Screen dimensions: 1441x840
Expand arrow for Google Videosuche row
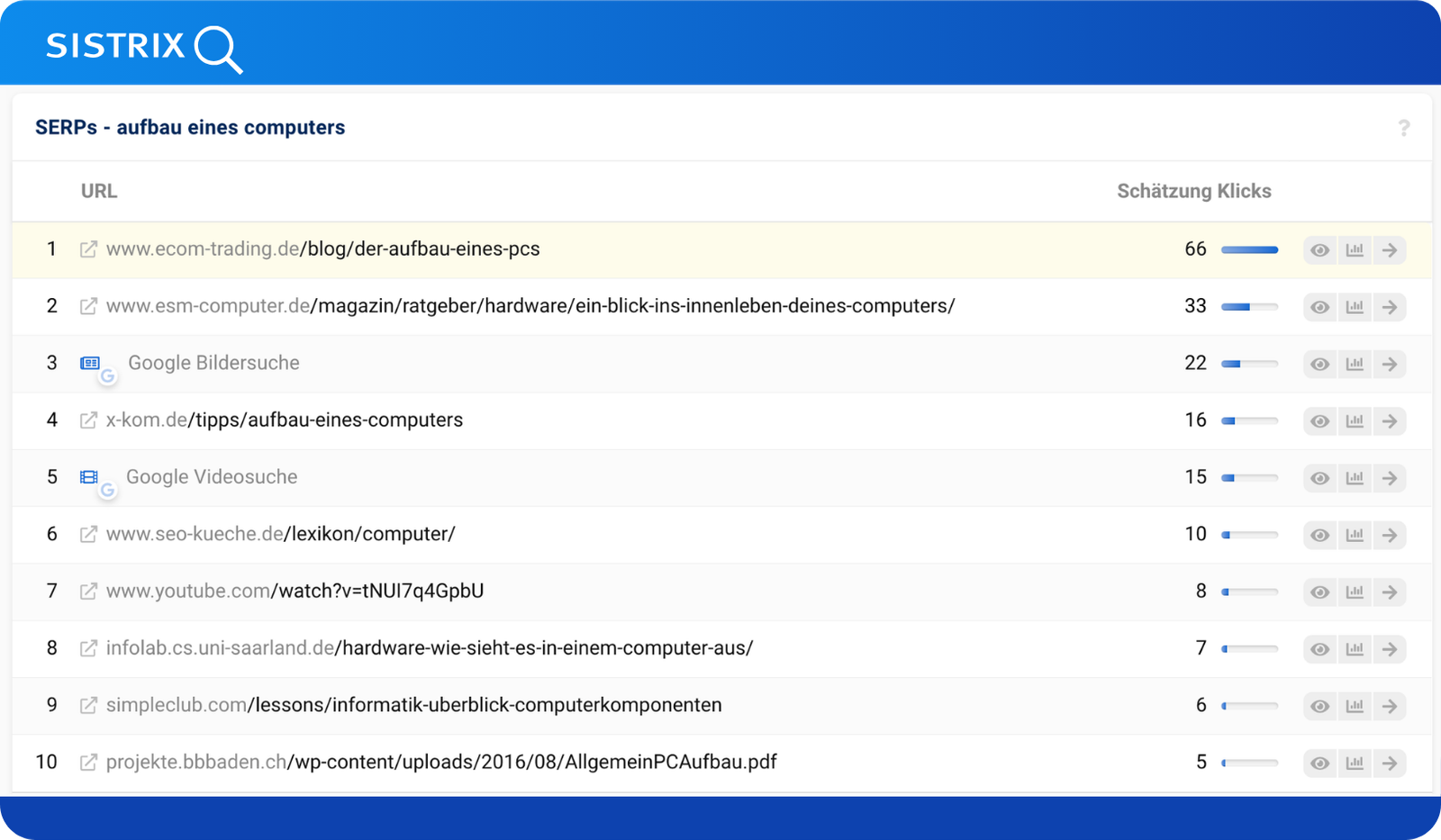1390,478
